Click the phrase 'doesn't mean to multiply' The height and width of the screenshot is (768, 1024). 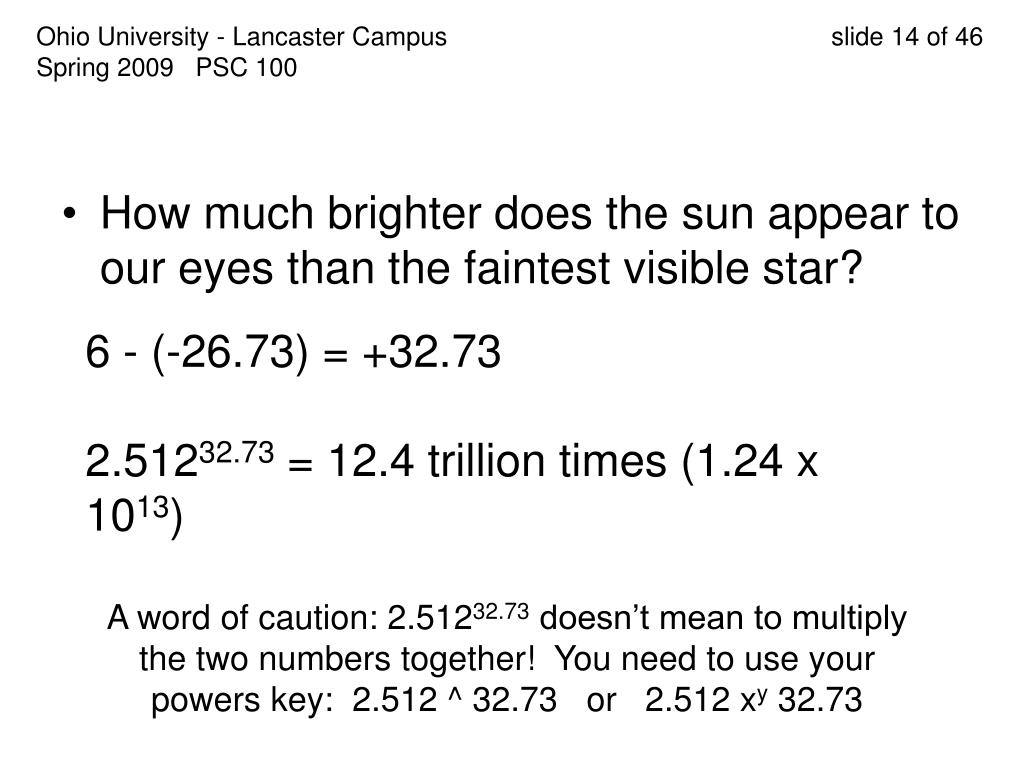tap(723, 619)
